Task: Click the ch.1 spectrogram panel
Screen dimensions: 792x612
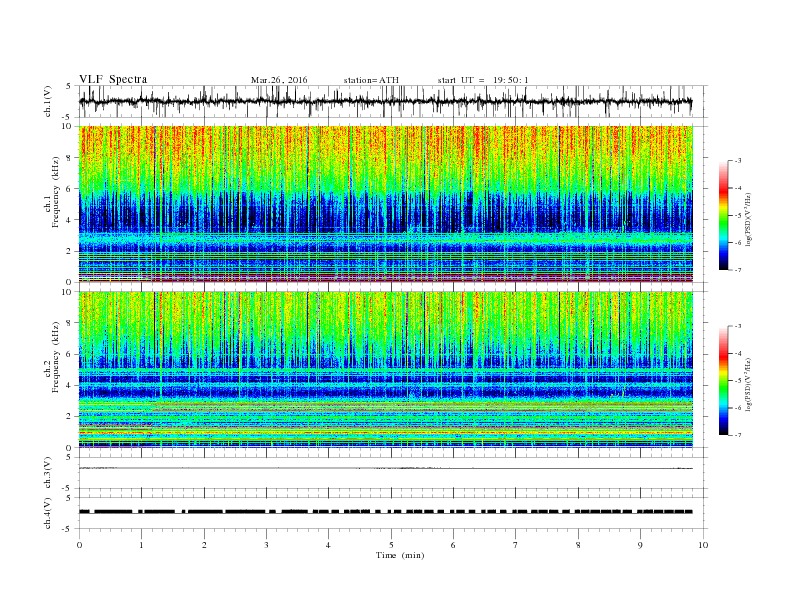Action: tap(386, 204)
